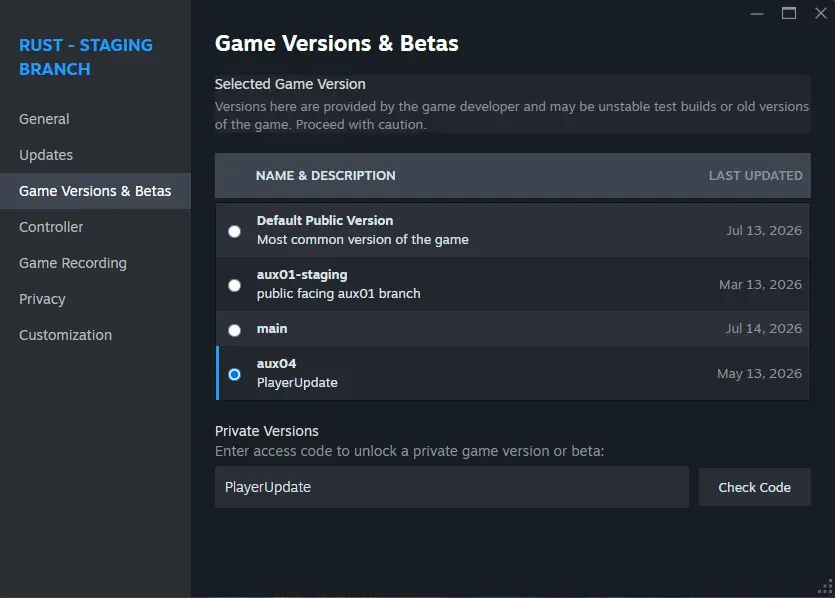This screenshot has height=598, width=835.
Task: Click the LAST UPDATED column header
Action: click(756, 176)
